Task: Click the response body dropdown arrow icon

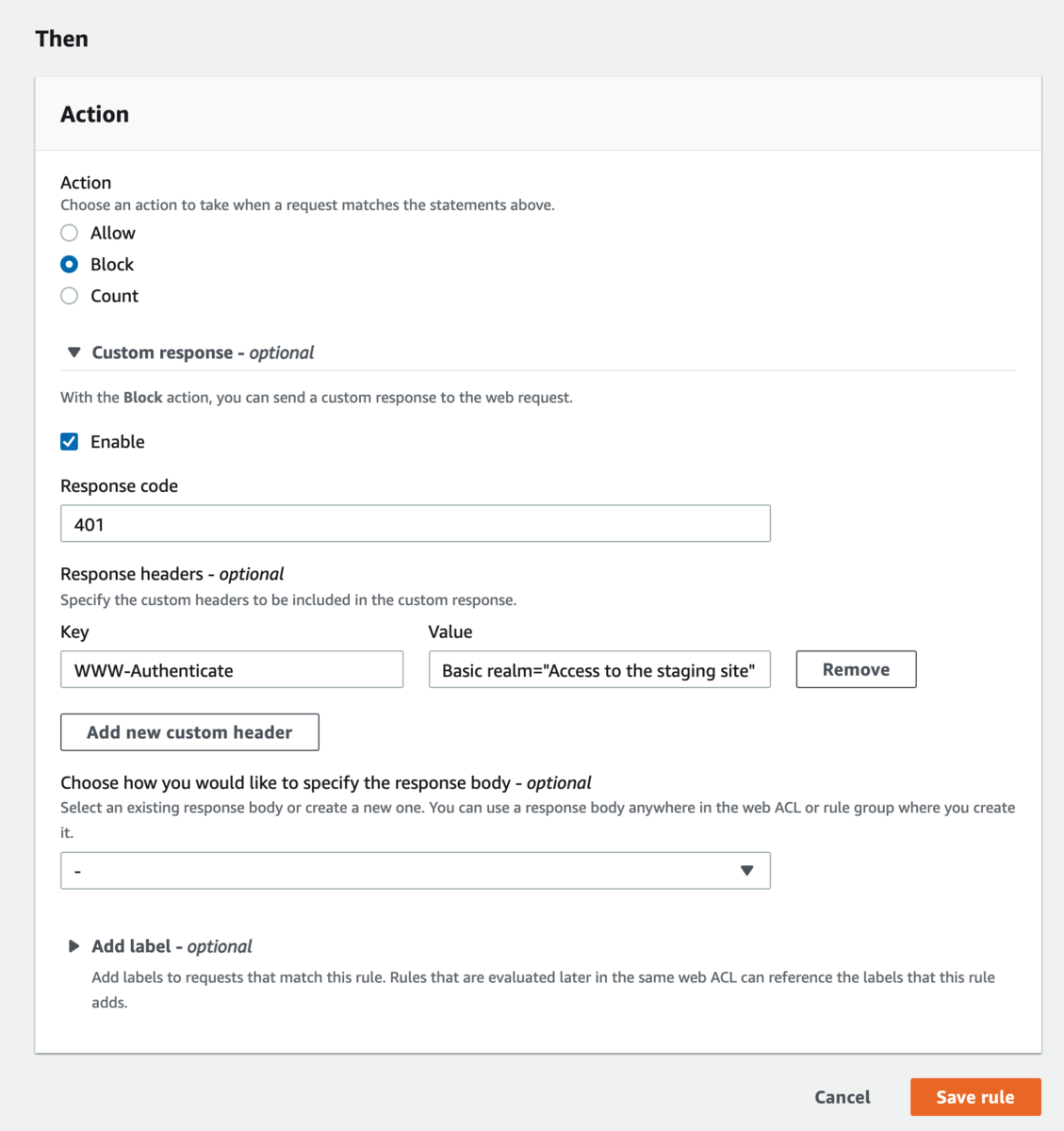Action: point(746,871)
